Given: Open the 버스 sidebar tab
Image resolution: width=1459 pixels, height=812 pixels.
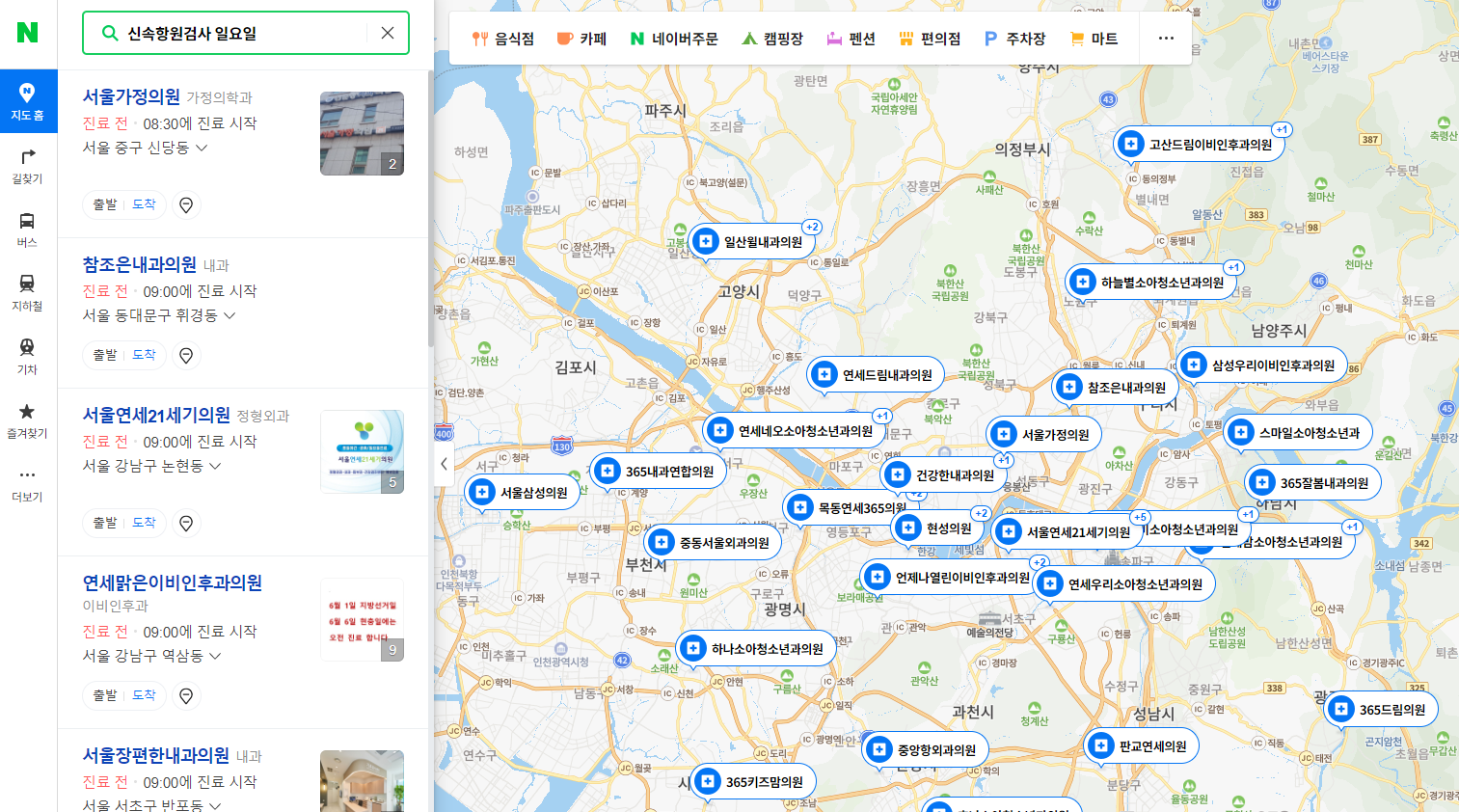Looking at the screenshot, I should [28, 230].
